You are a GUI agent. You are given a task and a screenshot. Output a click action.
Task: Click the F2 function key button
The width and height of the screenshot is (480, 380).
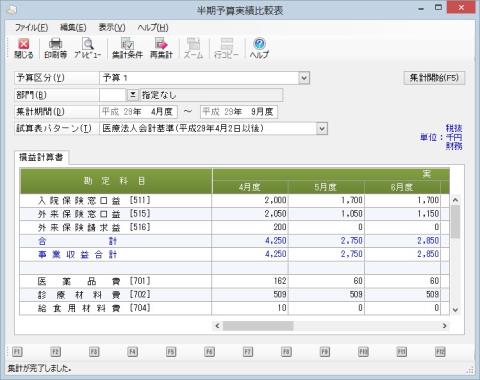[56, 352]
